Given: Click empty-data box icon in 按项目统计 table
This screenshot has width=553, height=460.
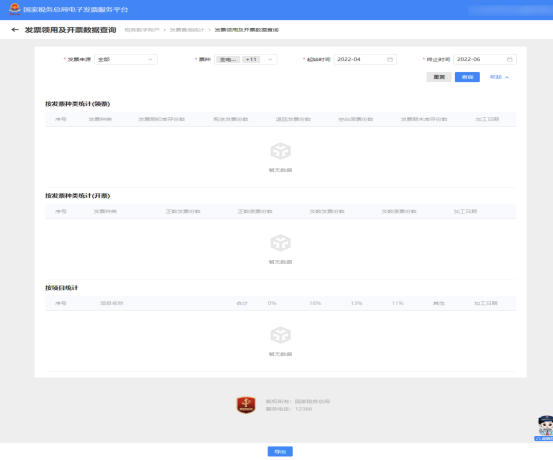Looking at the screenshot, I should click(x=280, y=335).
